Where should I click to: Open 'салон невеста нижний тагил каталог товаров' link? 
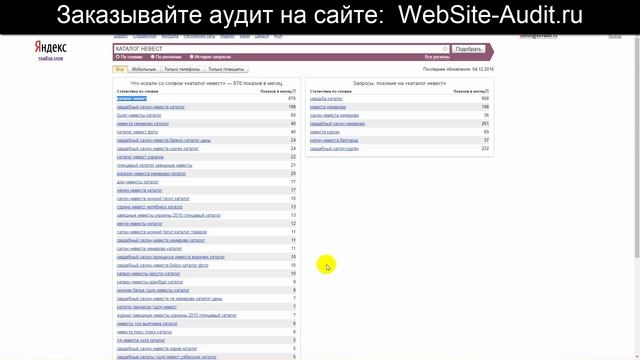pyautogui.click(x=162, y=232)
